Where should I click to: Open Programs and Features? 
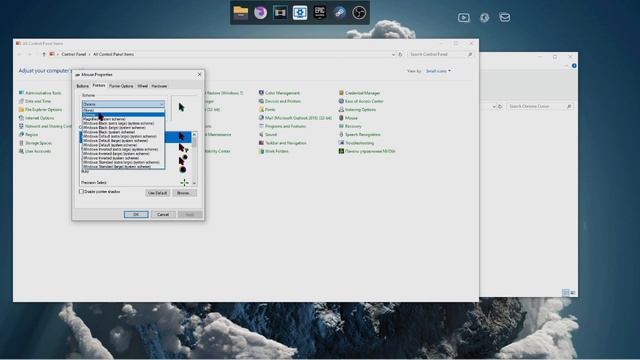click(282, 126)
